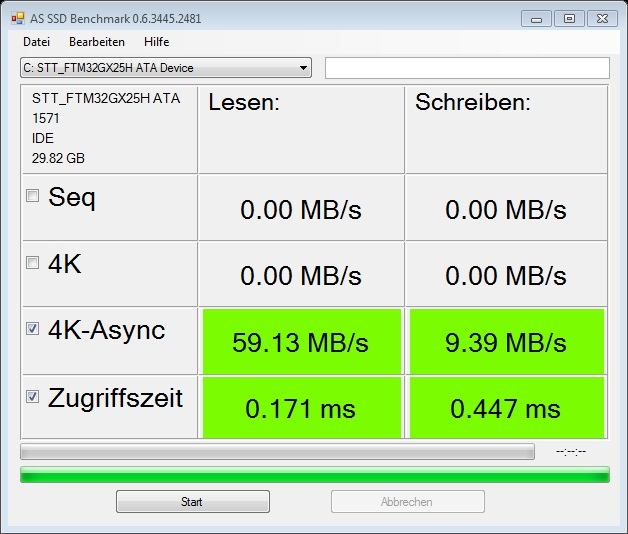
Task: Uncheck the Zugriffszeit test checkbox
Action: pos(32,397)
